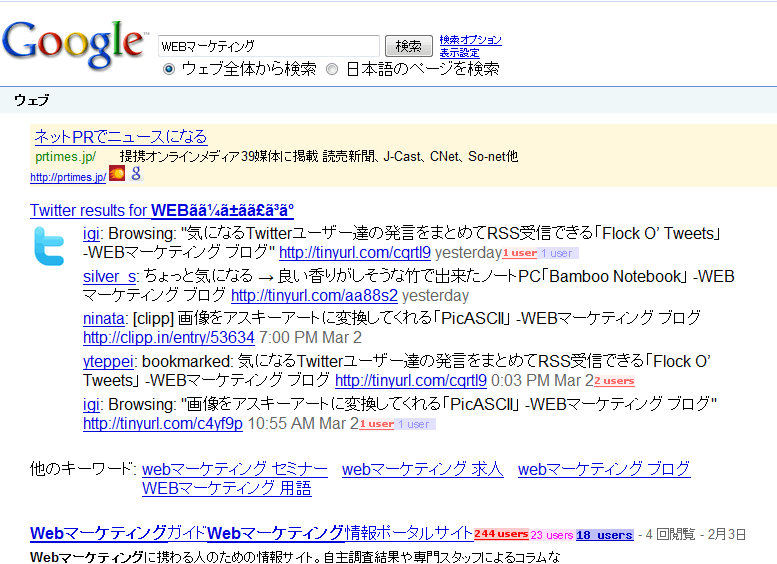Viewport: 777px width, 564px height.
Task: Open the clipp.in/entry/53634 link
Action: pos(168,338)
